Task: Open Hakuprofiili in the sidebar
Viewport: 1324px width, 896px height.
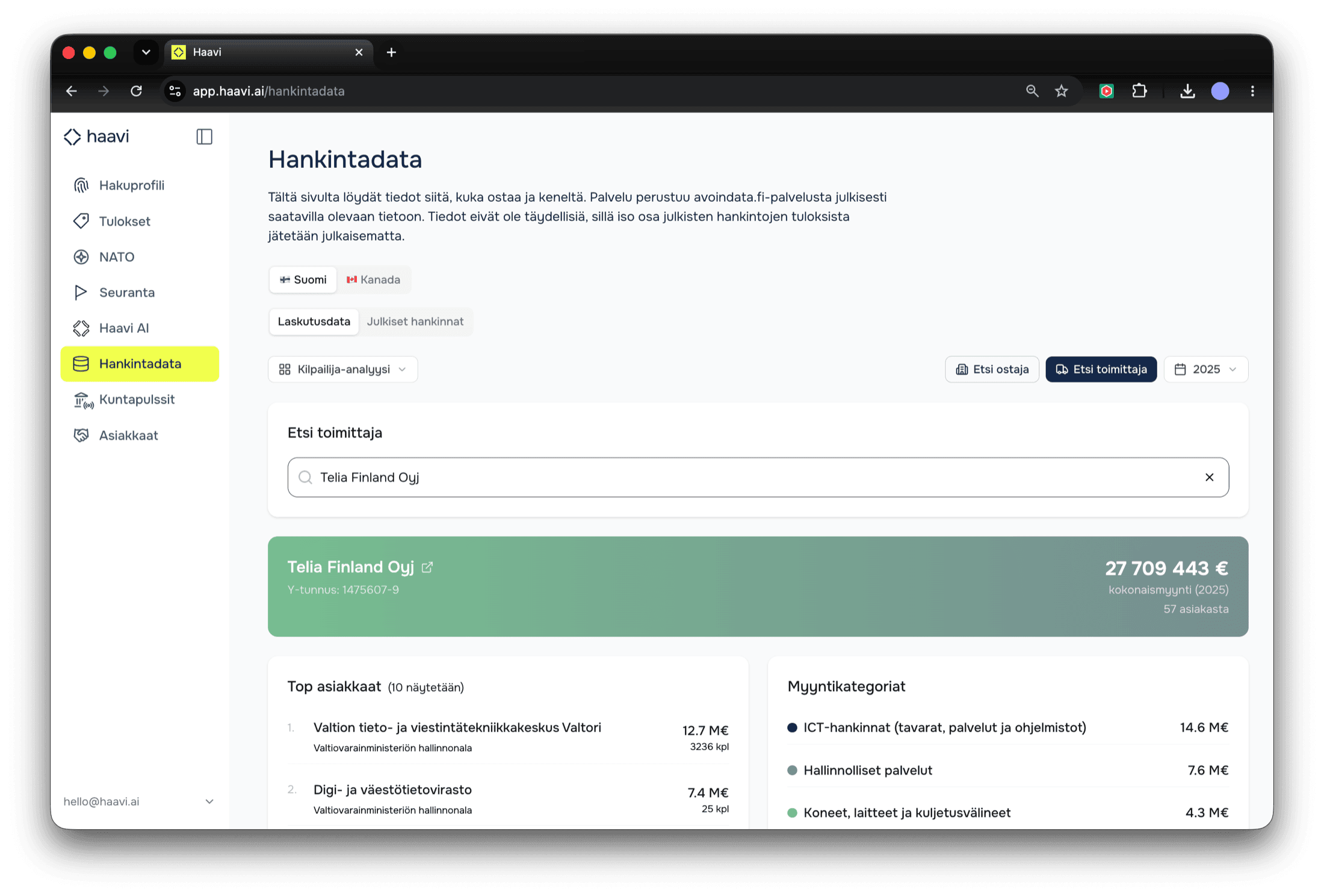Action: [x=139, y=185]
